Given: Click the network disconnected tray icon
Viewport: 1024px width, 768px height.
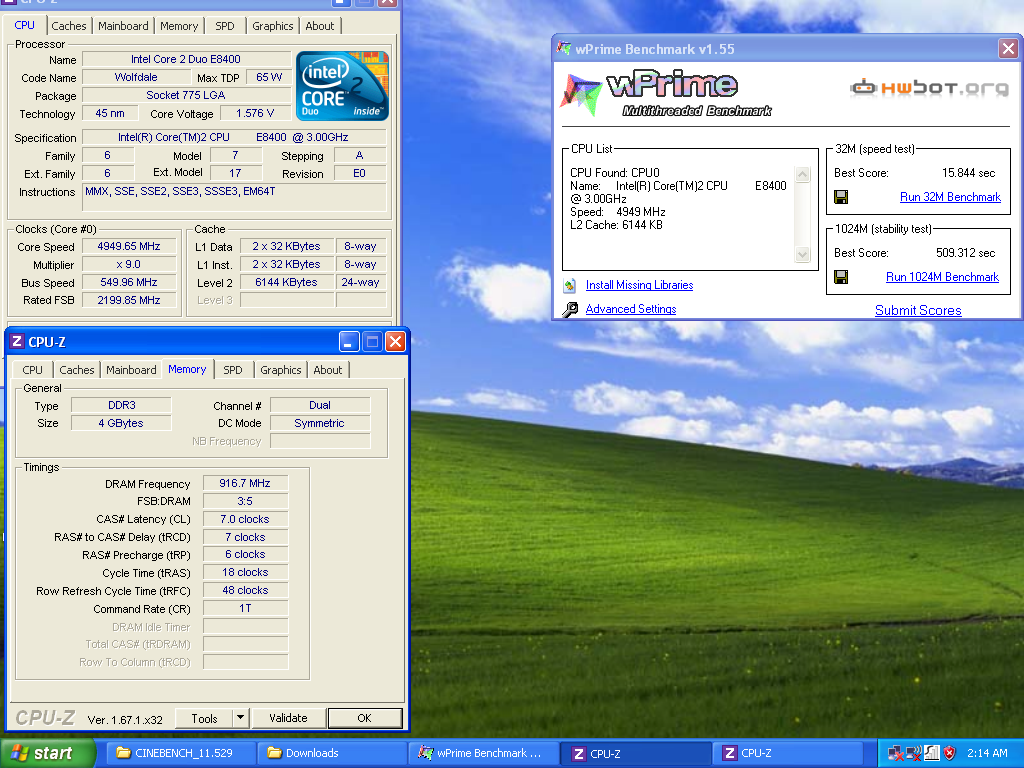Looking at the screenshot, I should 896,754.
